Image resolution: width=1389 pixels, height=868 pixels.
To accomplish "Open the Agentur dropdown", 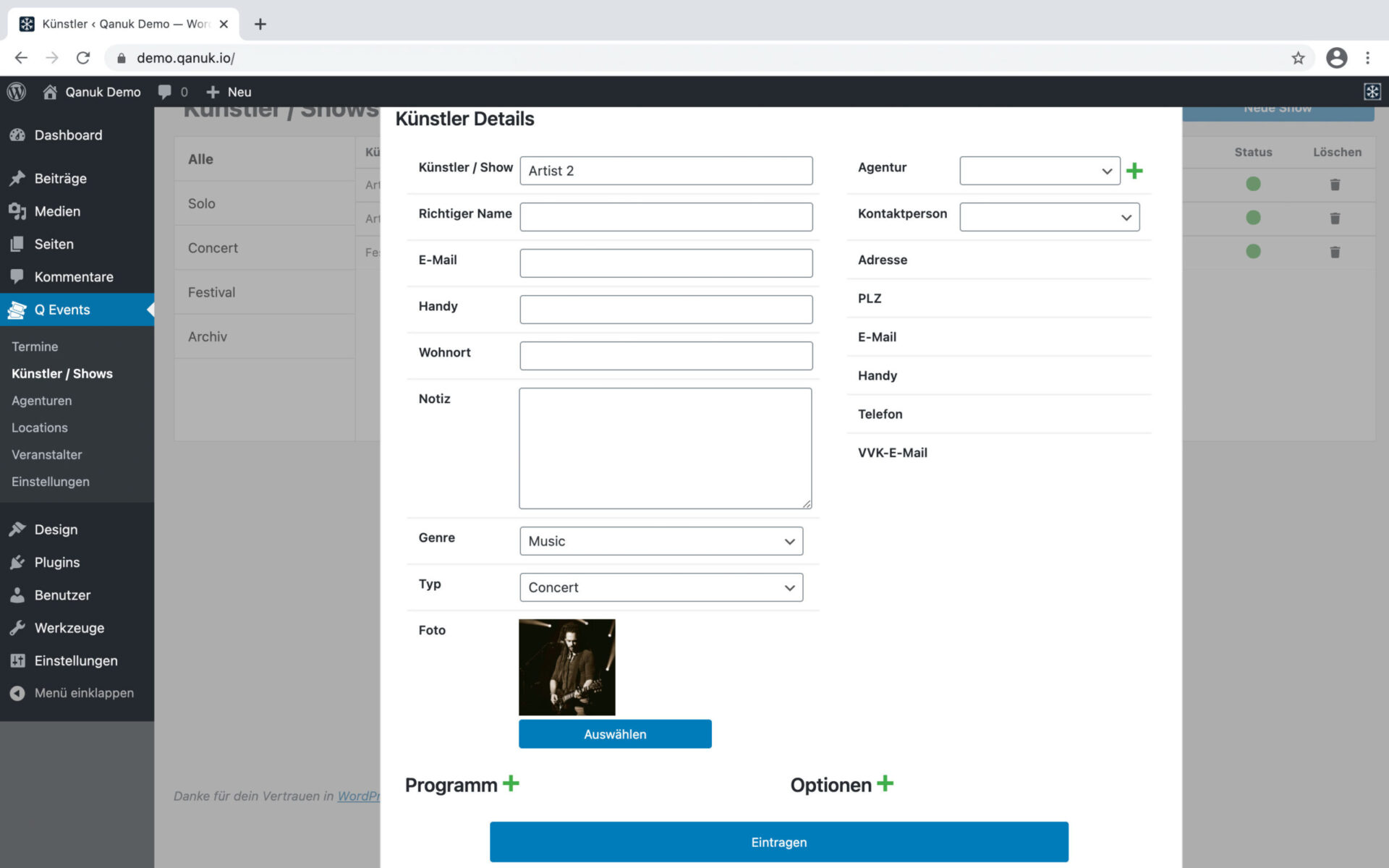I will tap(1040, 171).
